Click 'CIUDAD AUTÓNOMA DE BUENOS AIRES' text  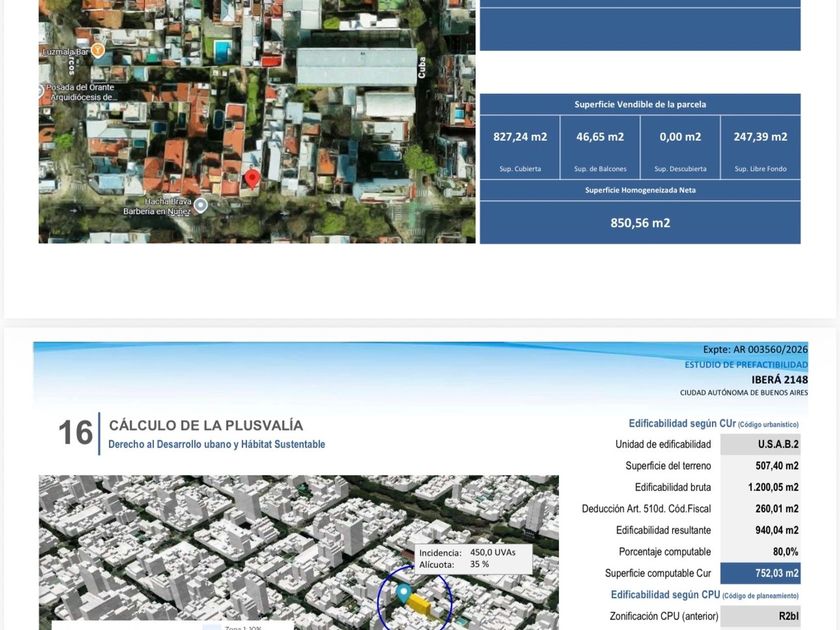pyautogui.click(x=744, y=393)
